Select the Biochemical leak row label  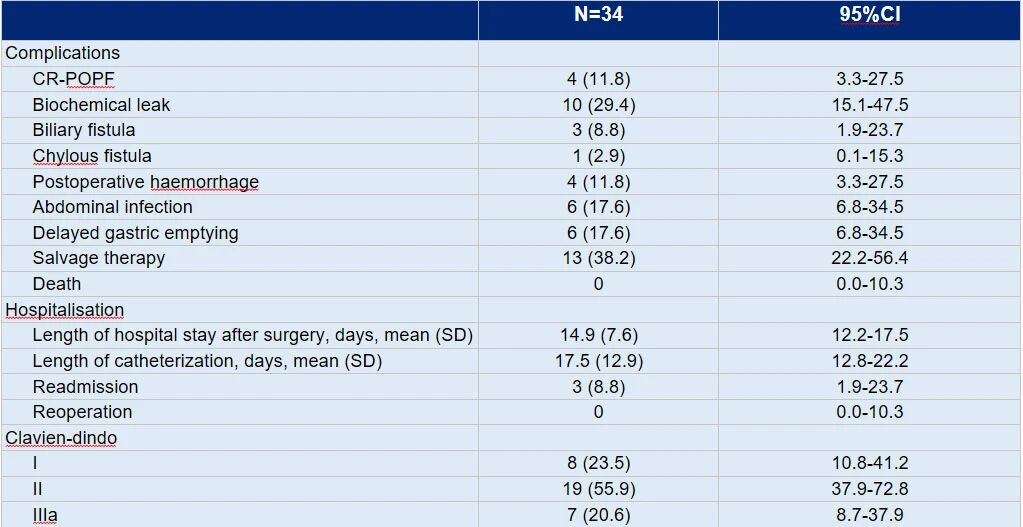tap(101, 105)
